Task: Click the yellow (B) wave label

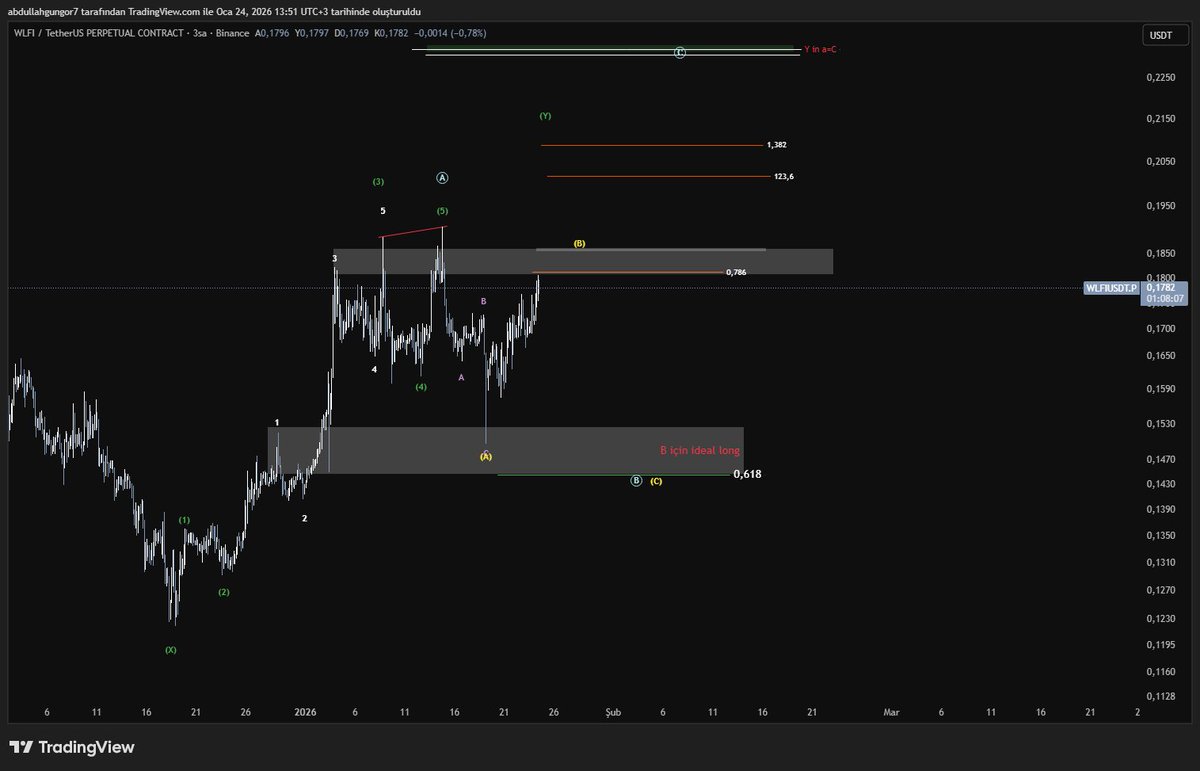Action: [x=579, y=243]
